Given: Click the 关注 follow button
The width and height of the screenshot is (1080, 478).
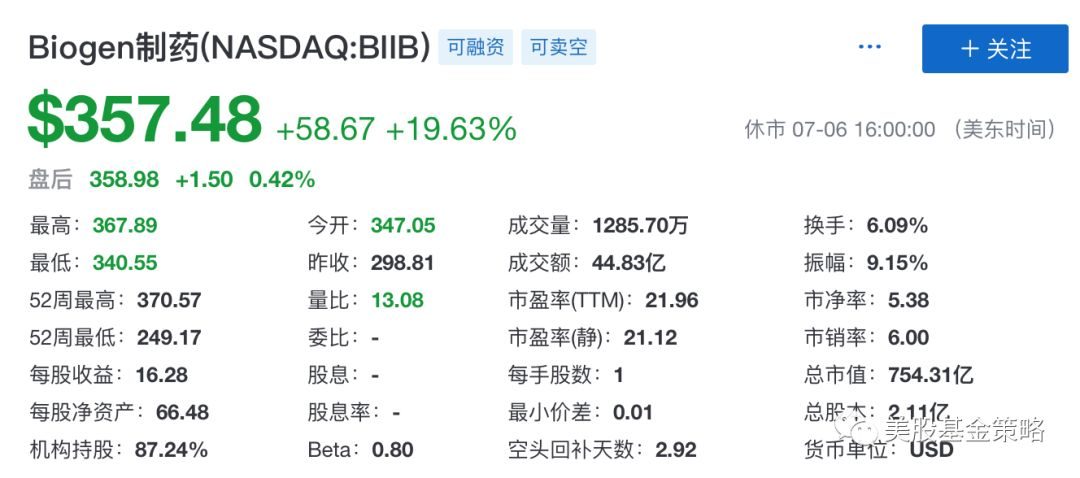Looking at the screenshot, I should 995,48.
